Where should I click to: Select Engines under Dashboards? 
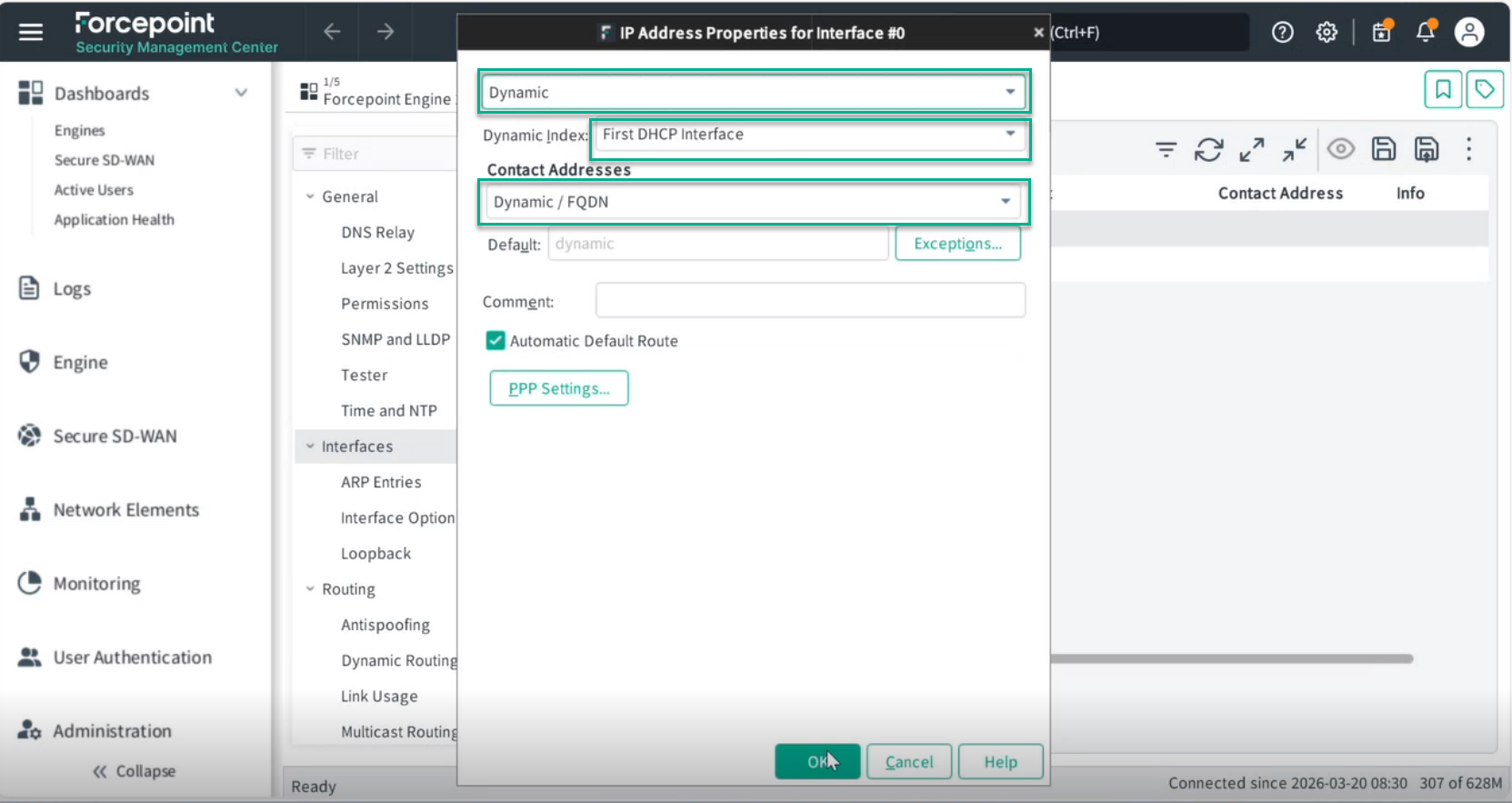coord(79,130)
